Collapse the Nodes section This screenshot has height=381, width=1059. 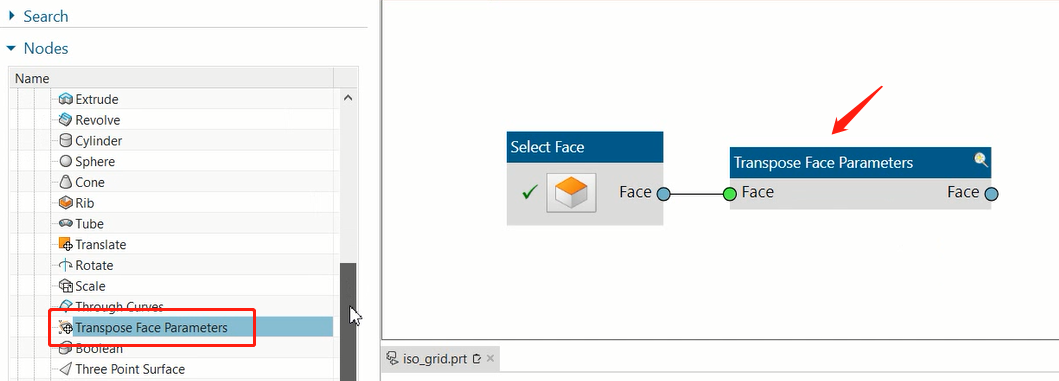tap(11, 49)
